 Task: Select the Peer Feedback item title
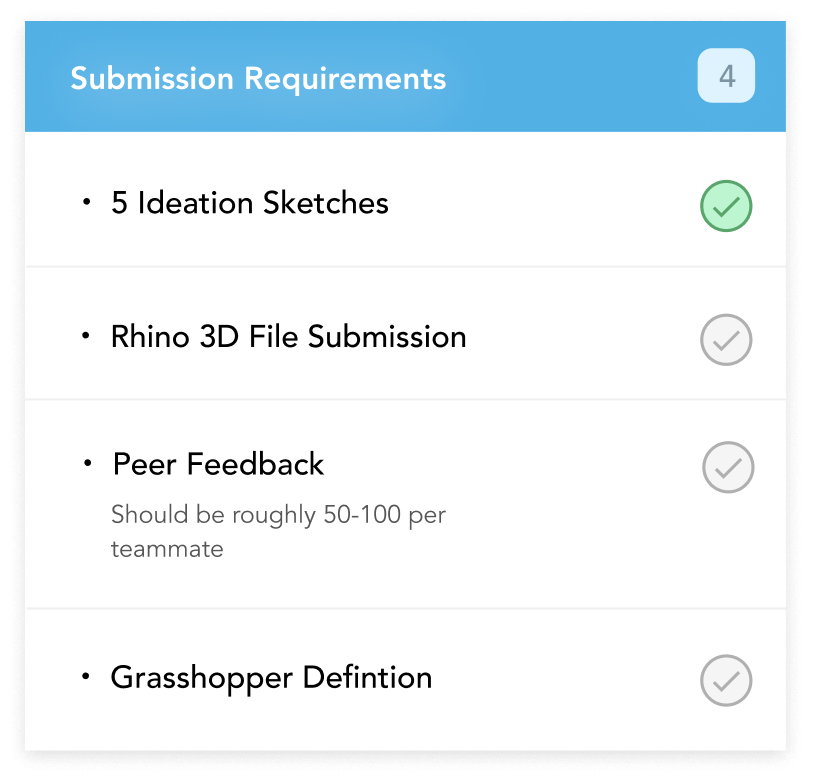(218, 464)
